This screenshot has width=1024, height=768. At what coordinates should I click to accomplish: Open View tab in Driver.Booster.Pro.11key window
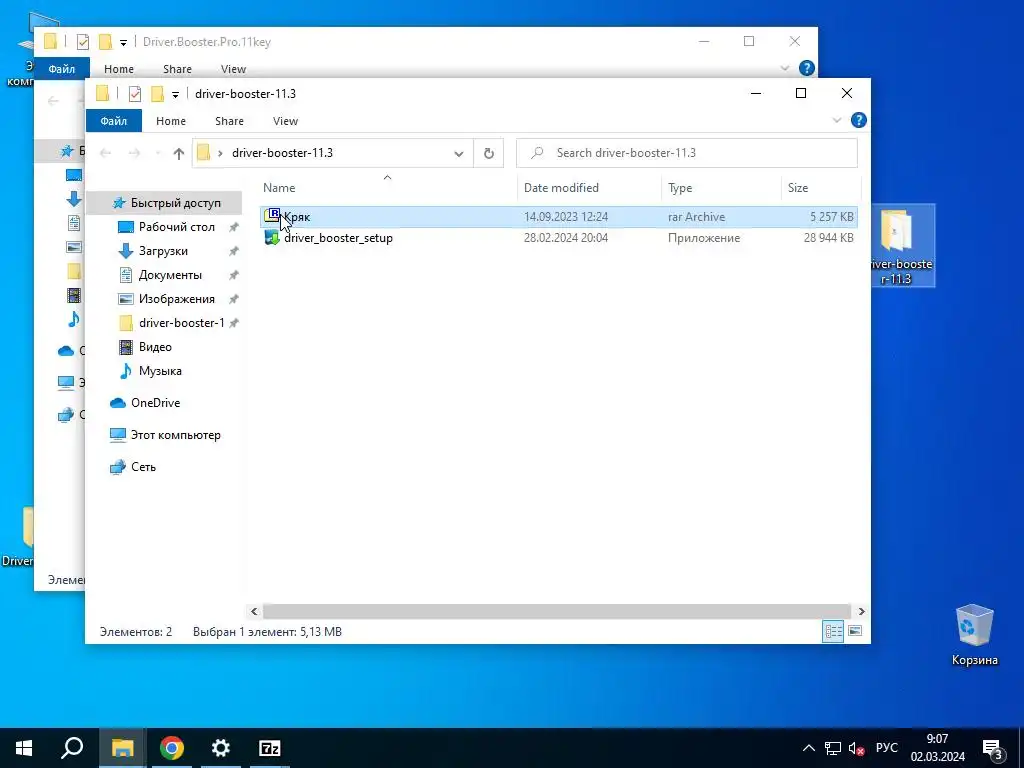coord(233,69)
